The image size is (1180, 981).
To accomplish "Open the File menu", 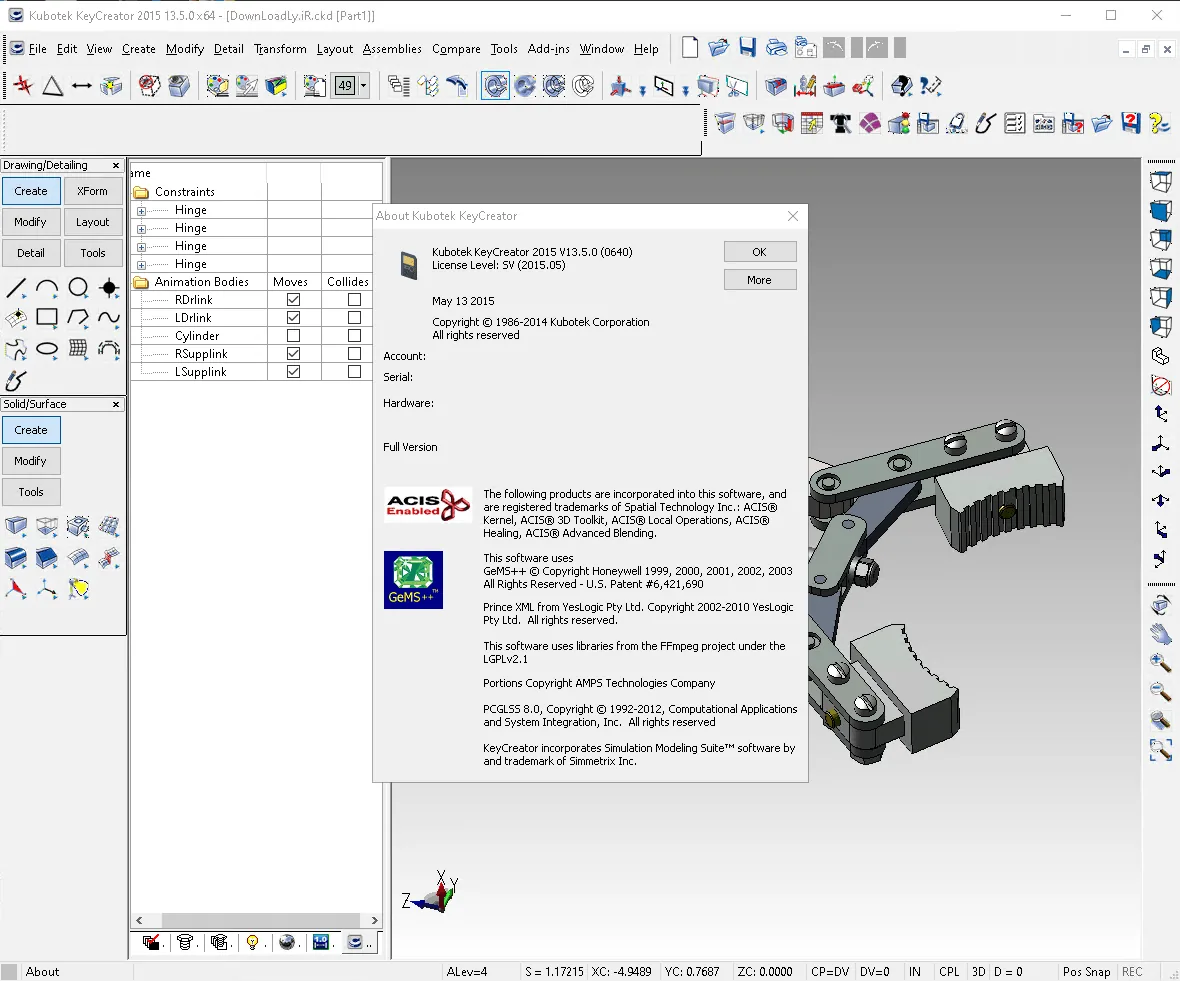I will [x=38, y=49].
